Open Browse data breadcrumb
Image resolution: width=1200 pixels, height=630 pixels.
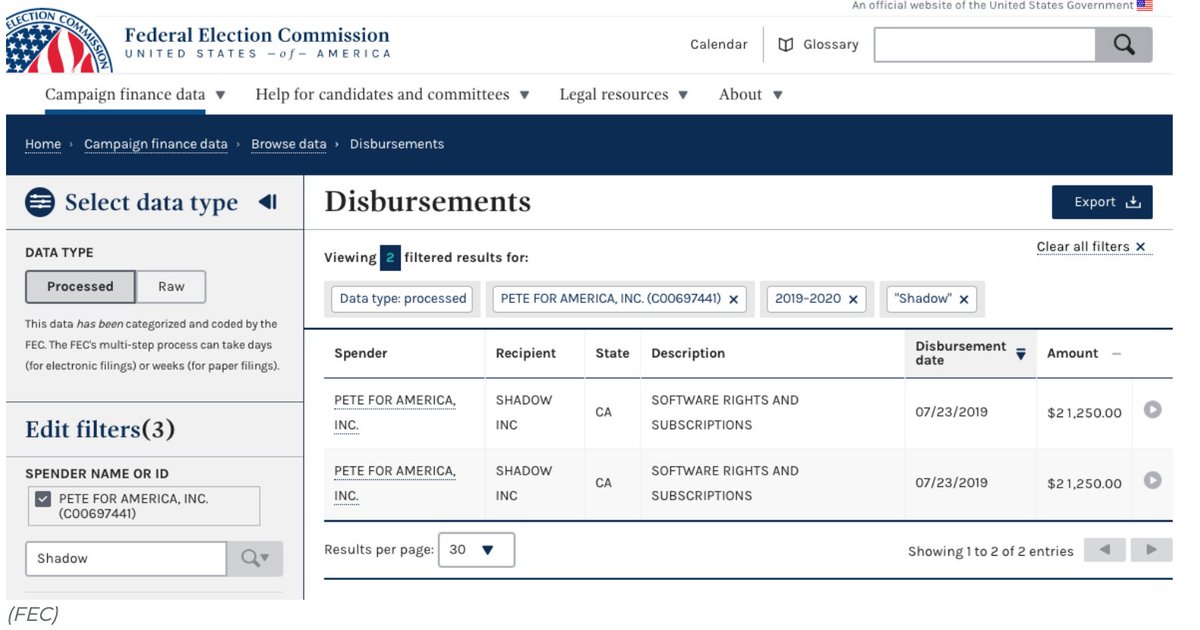click(289, 144)
